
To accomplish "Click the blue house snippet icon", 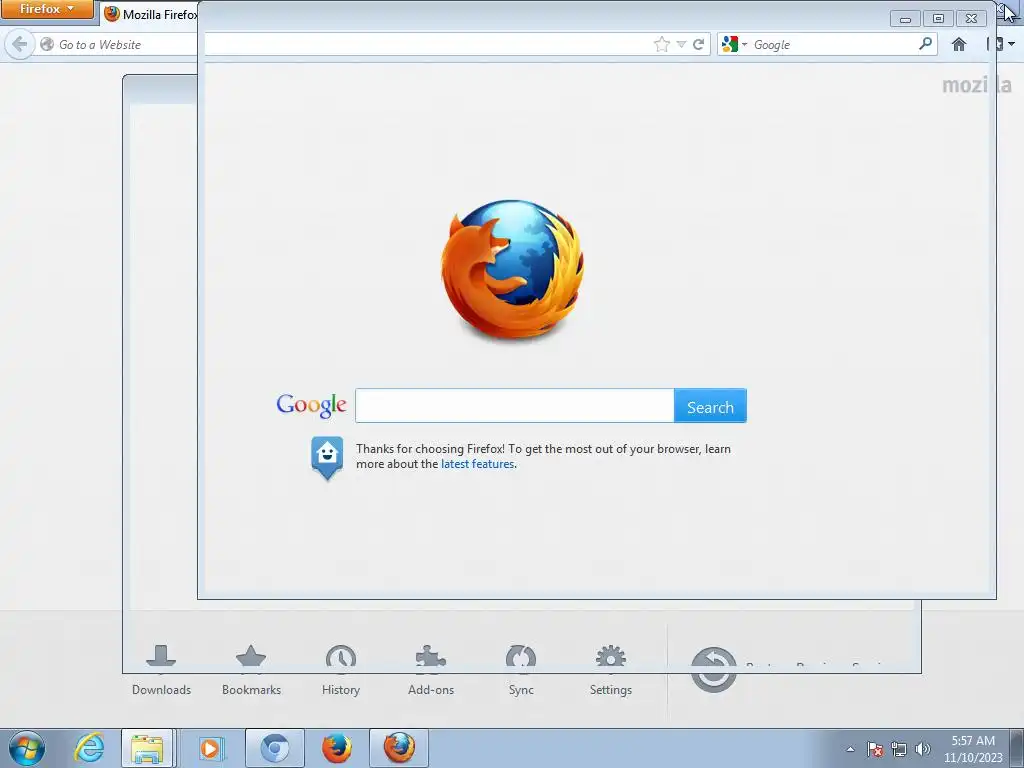I will [x=327, y=458].
